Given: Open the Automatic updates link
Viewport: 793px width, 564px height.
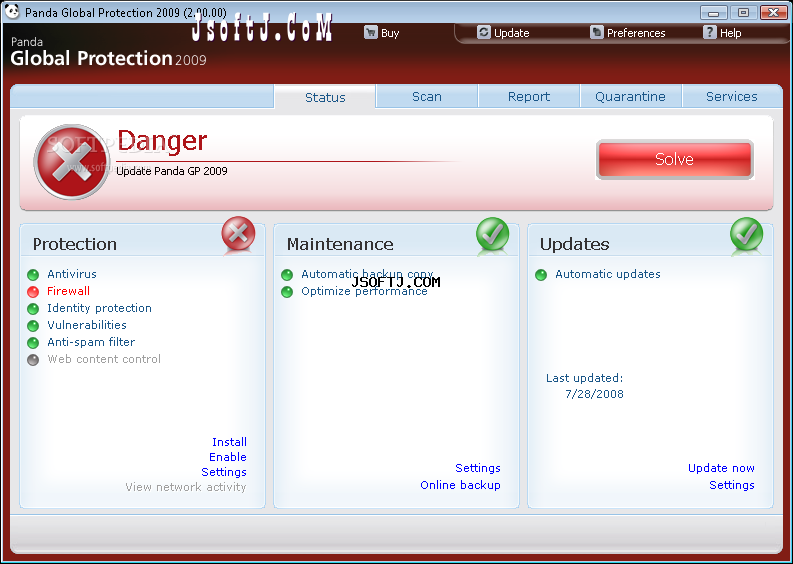Looking at the screenshot, I should click(608, 274).
